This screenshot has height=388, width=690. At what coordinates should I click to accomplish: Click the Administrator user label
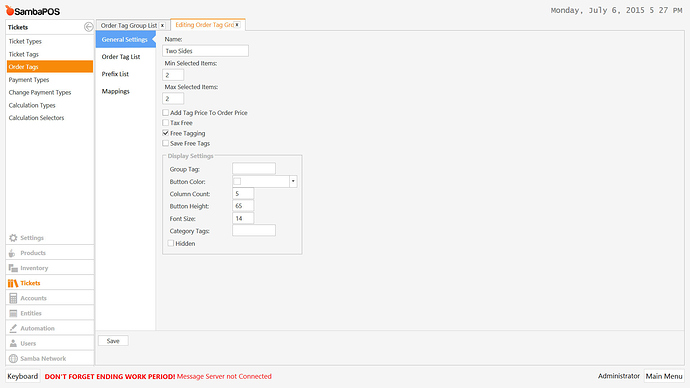click(619, 376)
